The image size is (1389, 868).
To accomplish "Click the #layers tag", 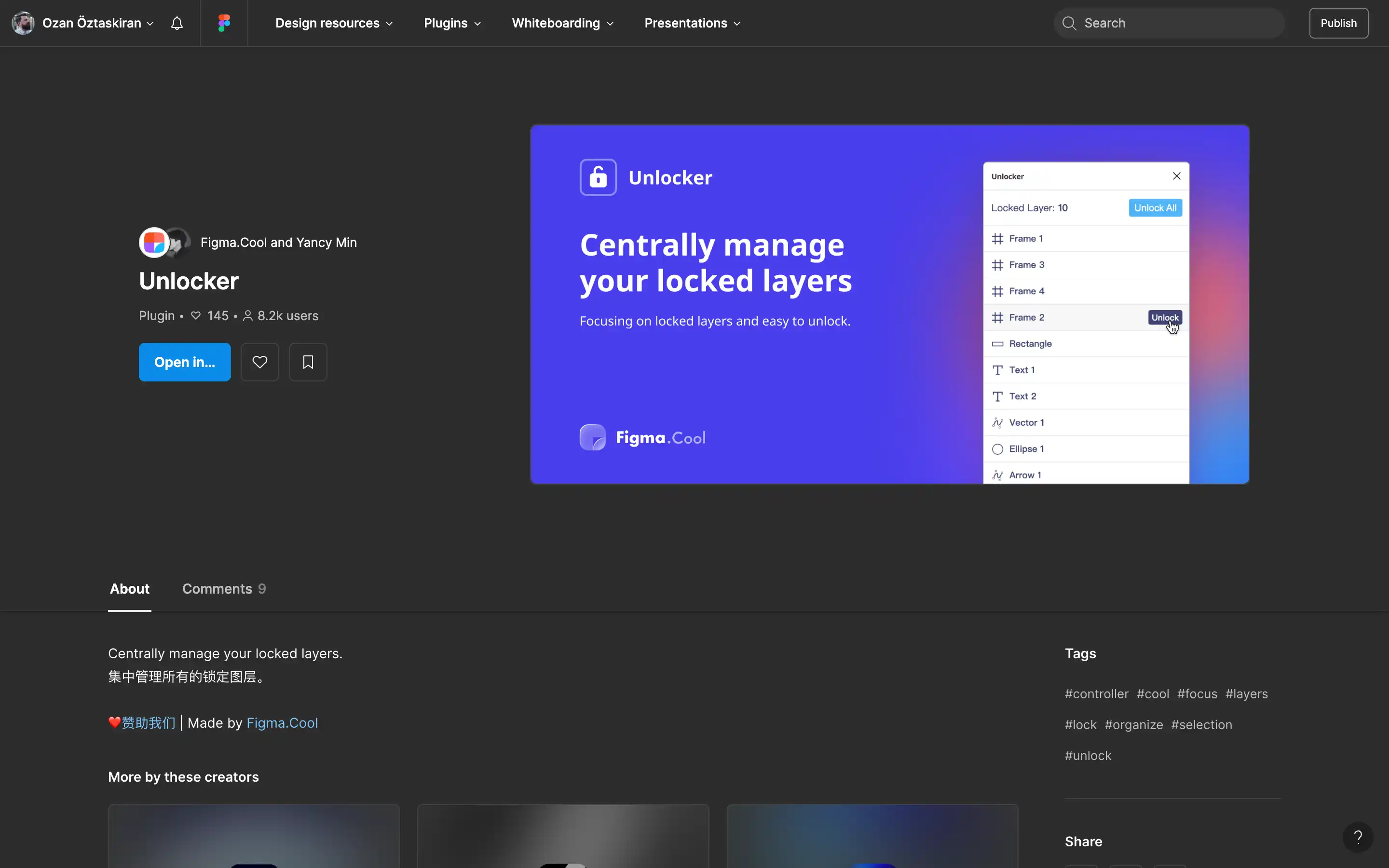I will click(1246, 693).
